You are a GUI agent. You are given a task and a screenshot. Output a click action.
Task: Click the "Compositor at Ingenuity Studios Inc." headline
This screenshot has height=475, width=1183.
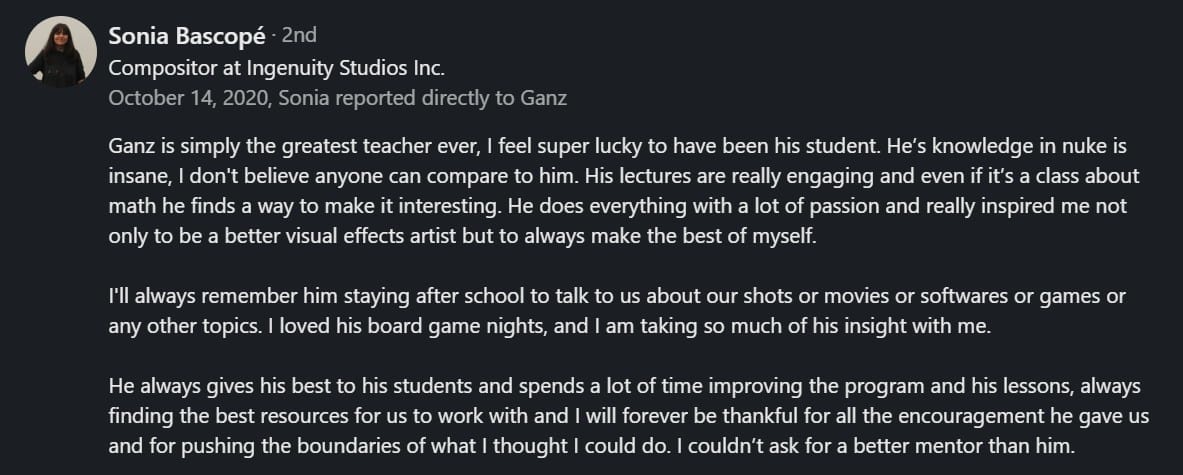[275, 68]
